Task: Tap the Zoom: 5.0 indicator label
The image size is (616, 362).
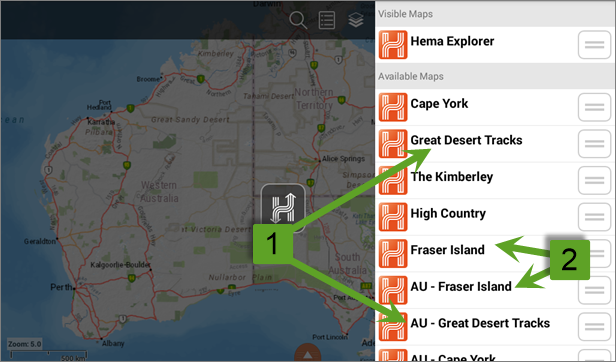Action: pos(24,344)
